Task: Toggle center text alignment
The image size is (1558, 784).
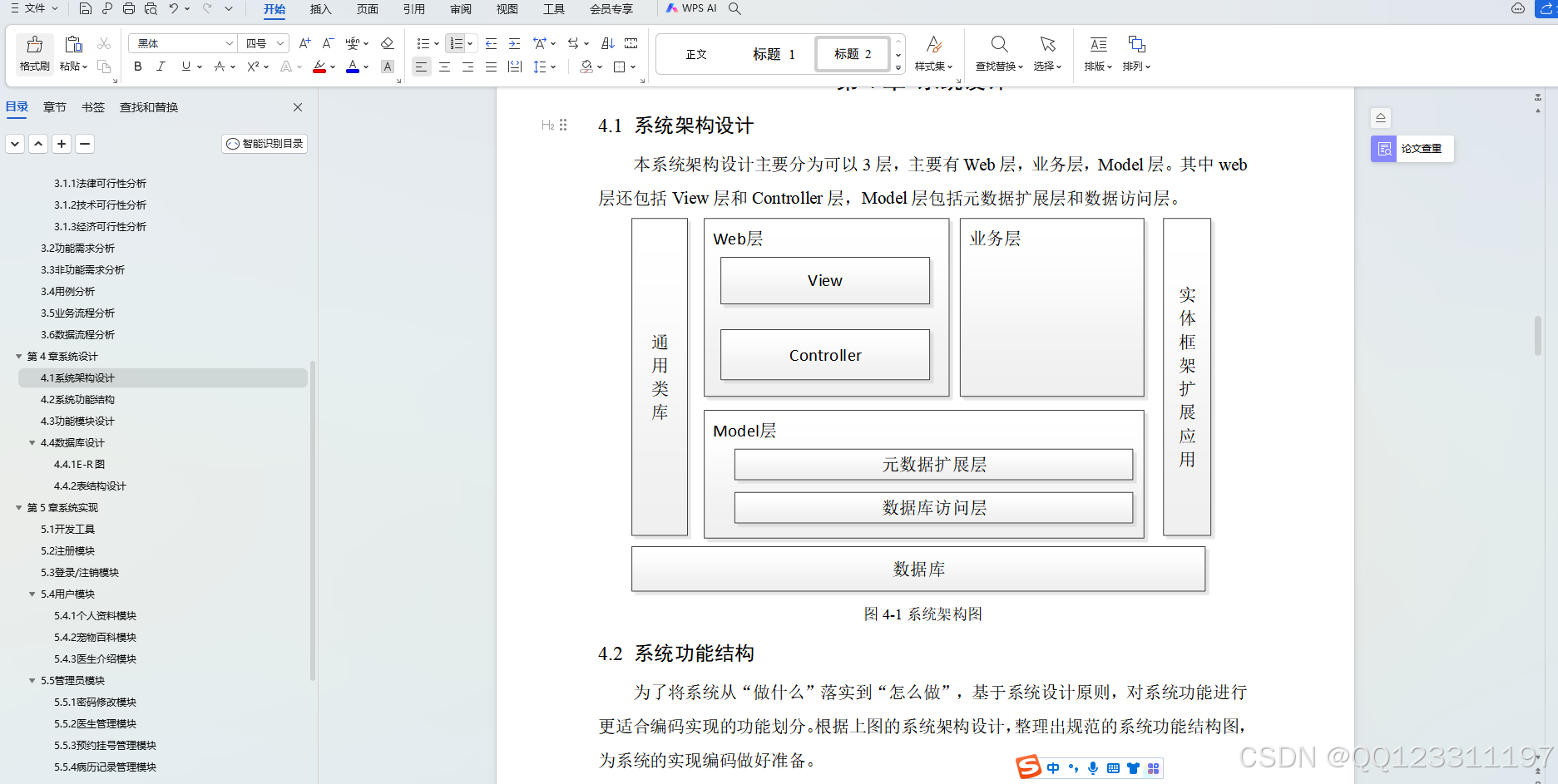Action: [x=444, y=67]
